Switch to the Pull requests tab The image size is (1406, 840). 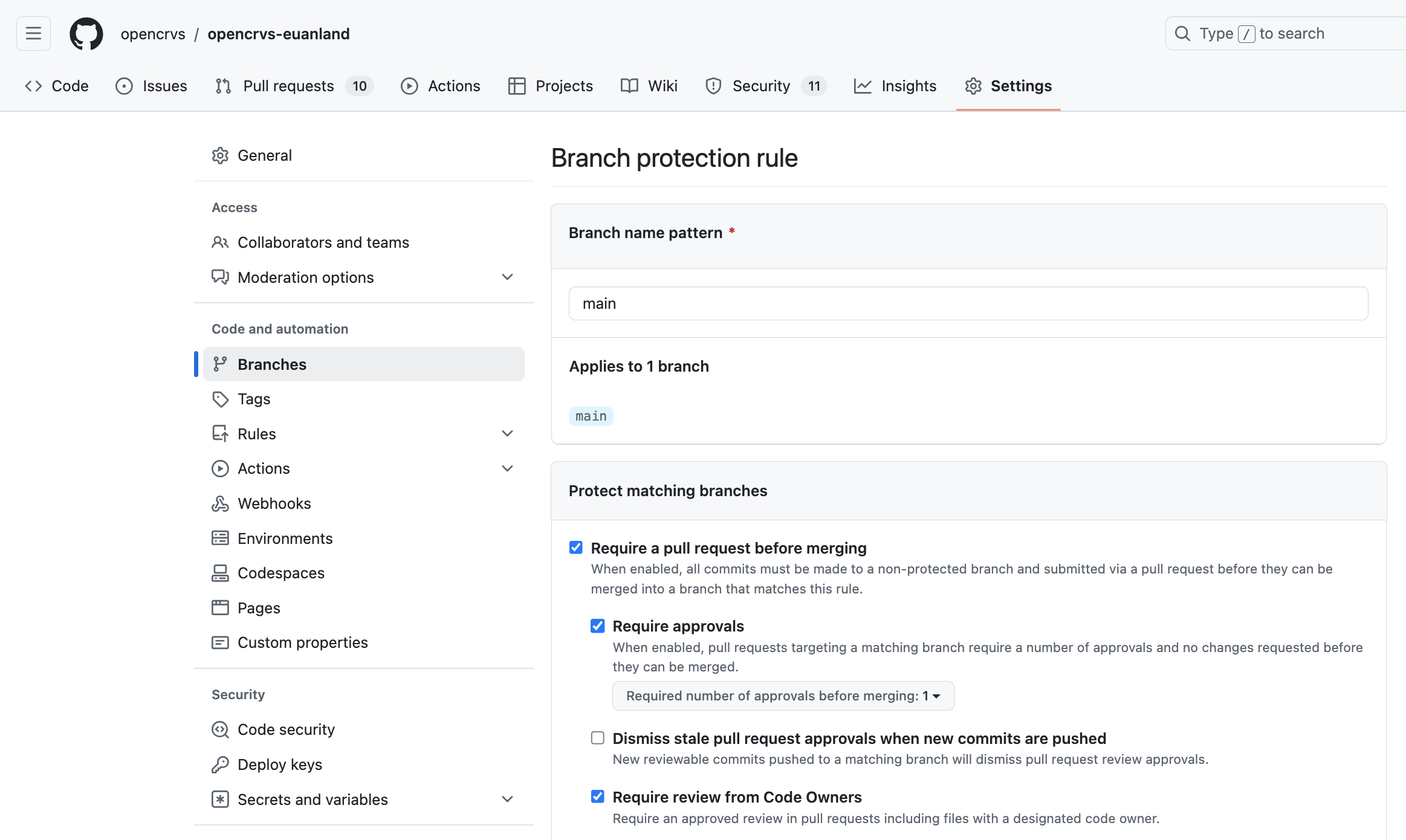coord(288,86)
